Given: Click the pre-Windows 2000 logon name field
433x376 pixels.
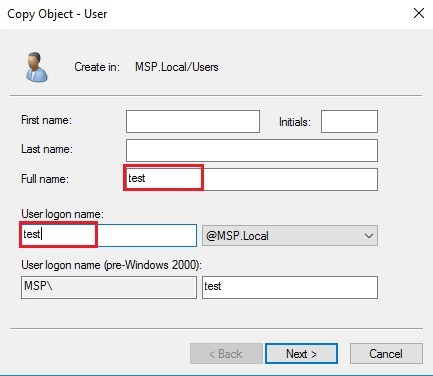Looking at the screenshot, I should (290, 287).
